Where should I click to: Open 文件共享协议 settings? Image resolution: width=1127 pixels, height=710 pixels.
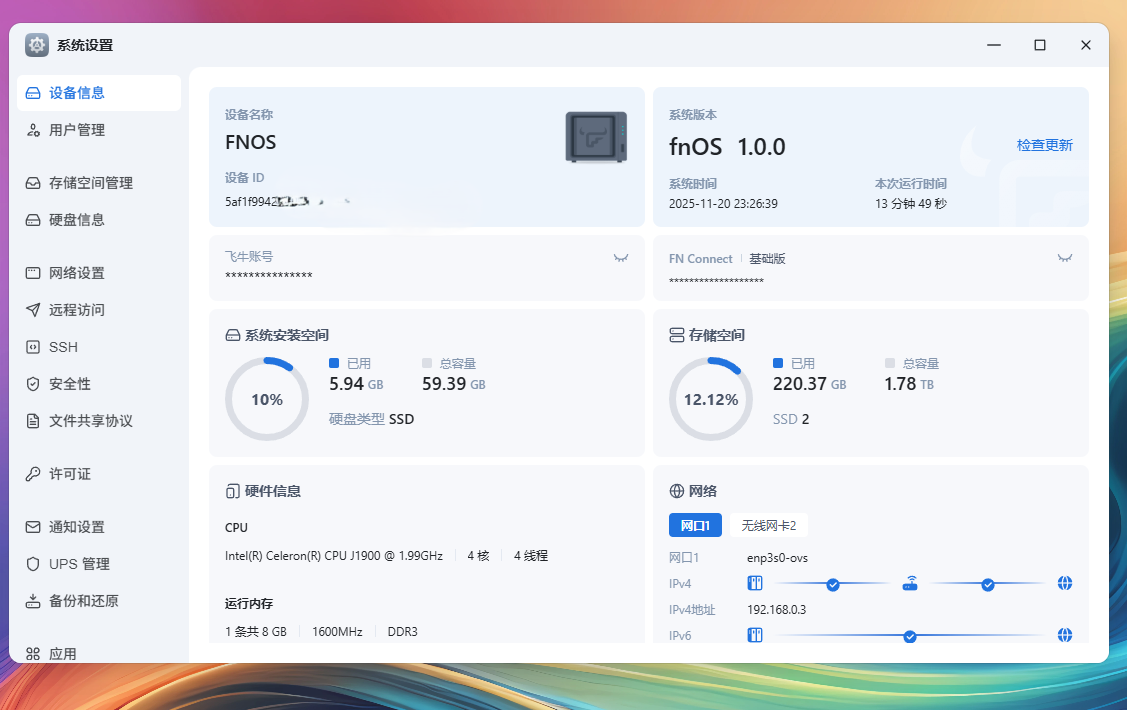pyautogui.click(x=91, y=421)
